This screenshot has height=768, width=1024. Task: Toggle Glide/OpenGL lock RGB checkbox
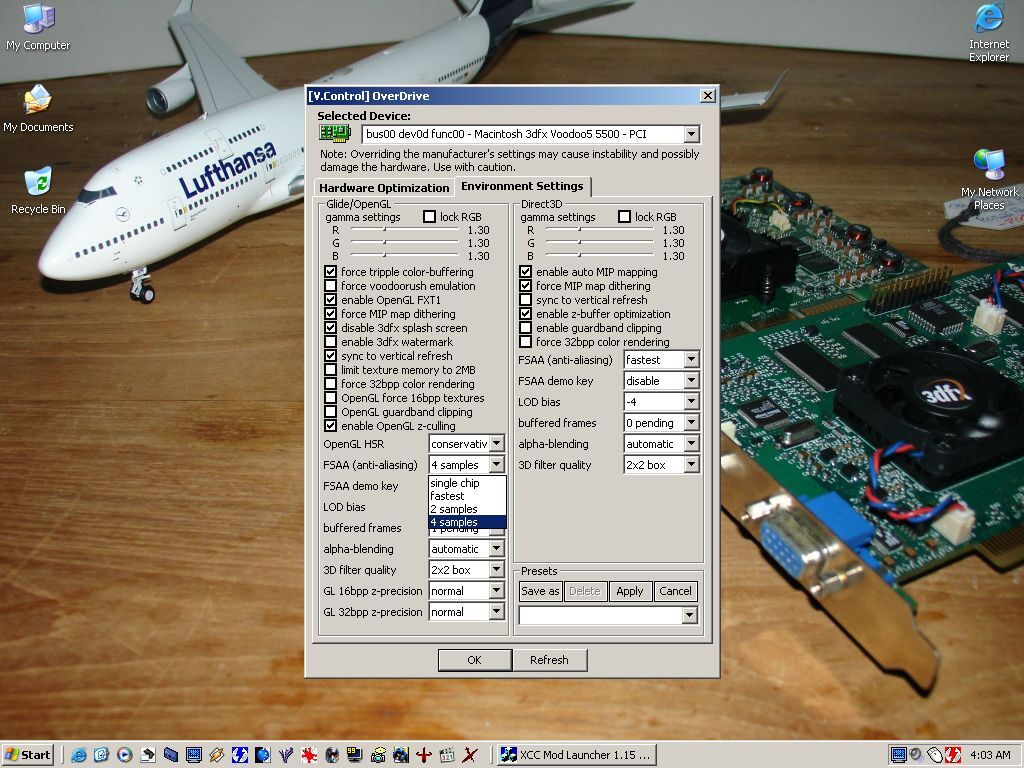pos(429,217)
